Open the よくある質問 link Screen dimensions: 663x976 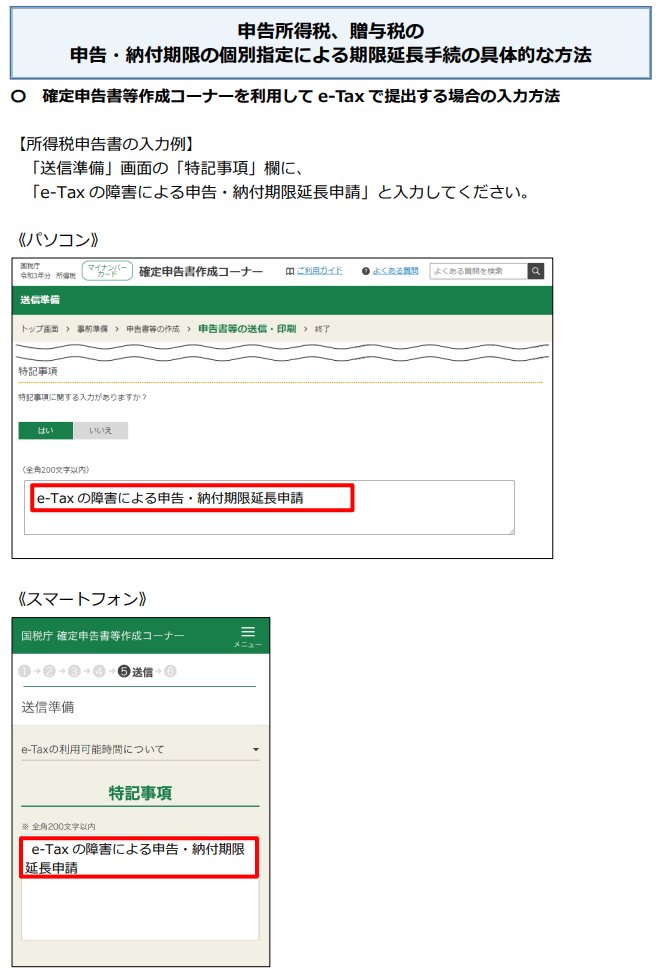coord(395,271)
